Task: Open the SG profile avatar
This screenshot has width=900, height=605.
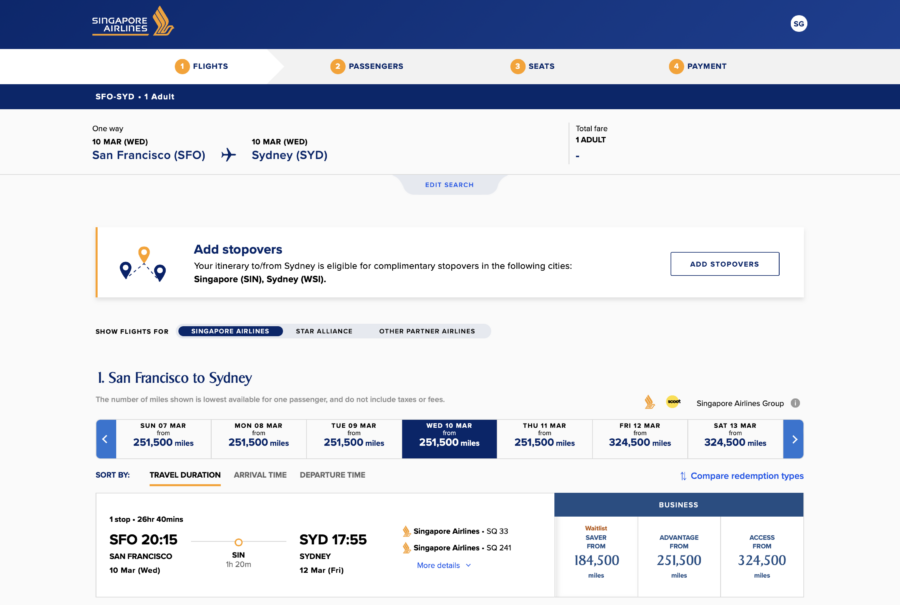Action: click(798, 24)
